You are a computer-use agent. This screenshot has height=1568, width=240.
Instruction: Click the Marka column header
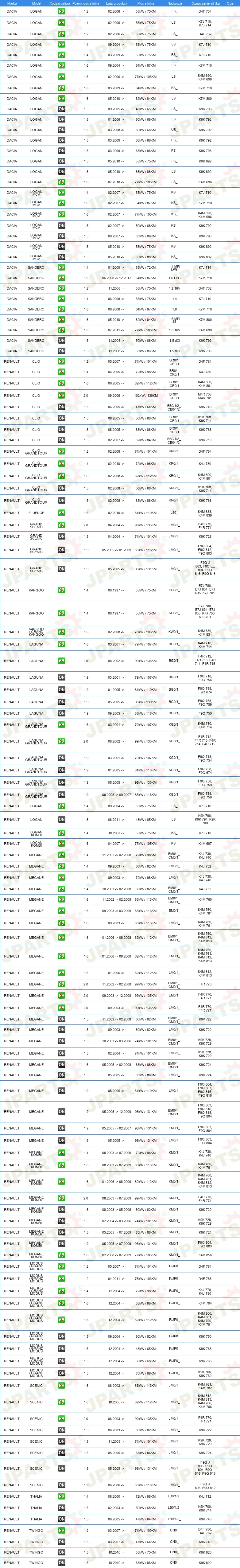point(12,3)
